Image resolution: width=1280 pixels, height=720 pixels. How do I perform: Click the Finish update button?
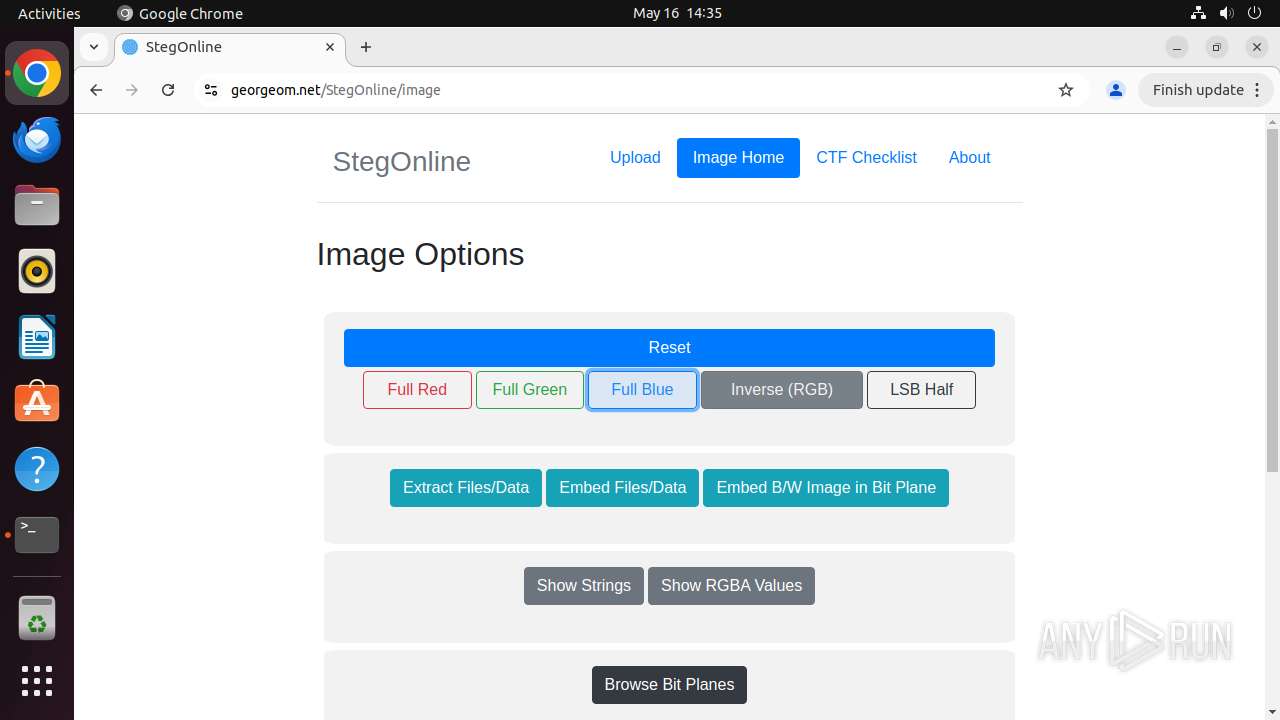point(1206,90)
